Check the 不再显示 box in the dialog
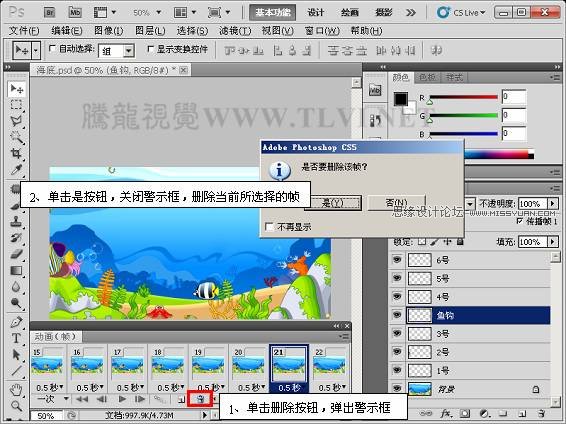 pos(269,227)
